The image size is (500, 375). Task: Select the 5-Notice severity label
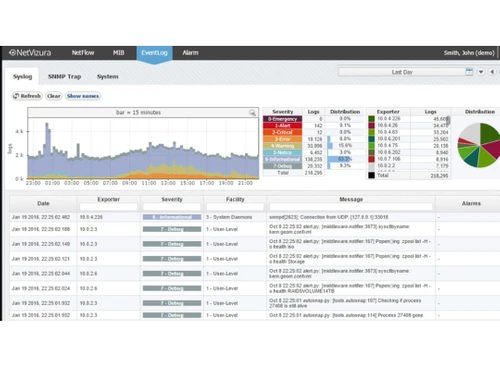tap(283, 152)
